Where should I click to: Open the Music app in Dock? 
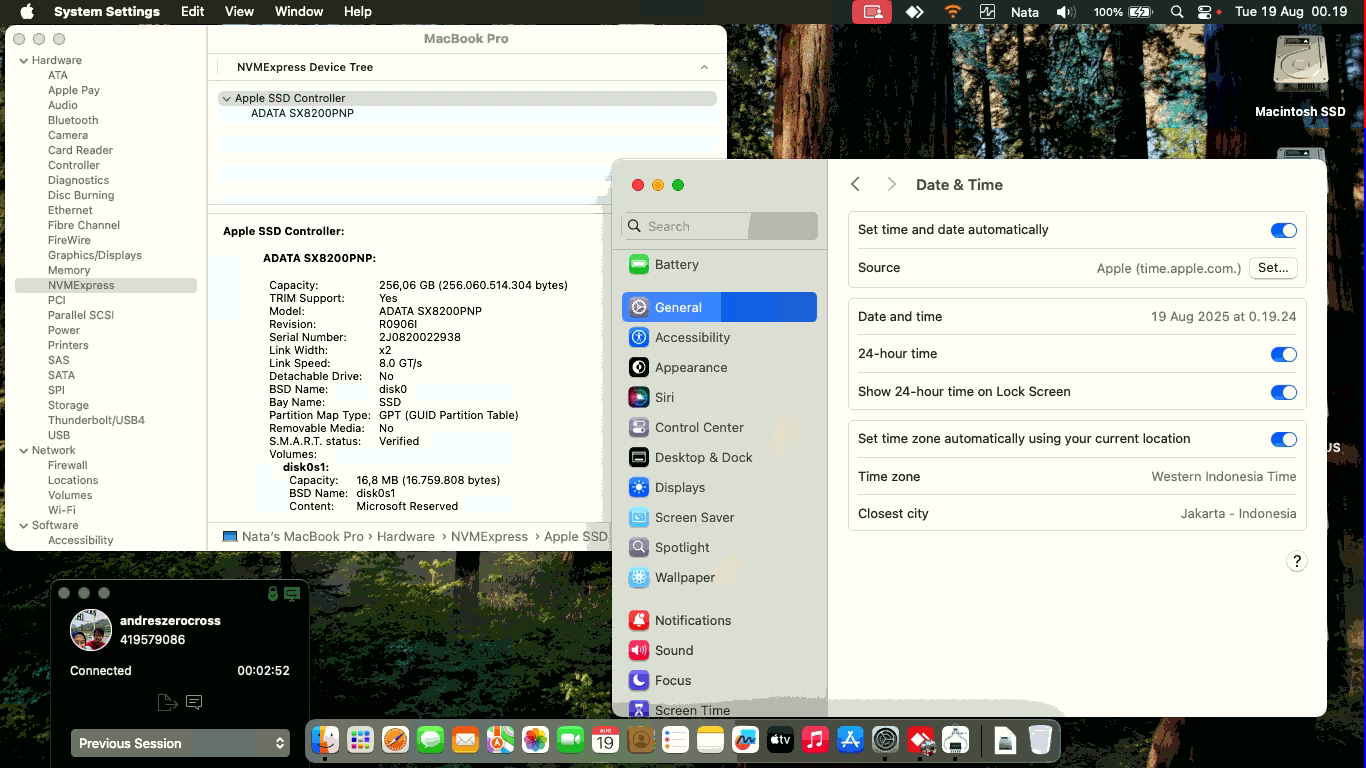click(815, 740)
